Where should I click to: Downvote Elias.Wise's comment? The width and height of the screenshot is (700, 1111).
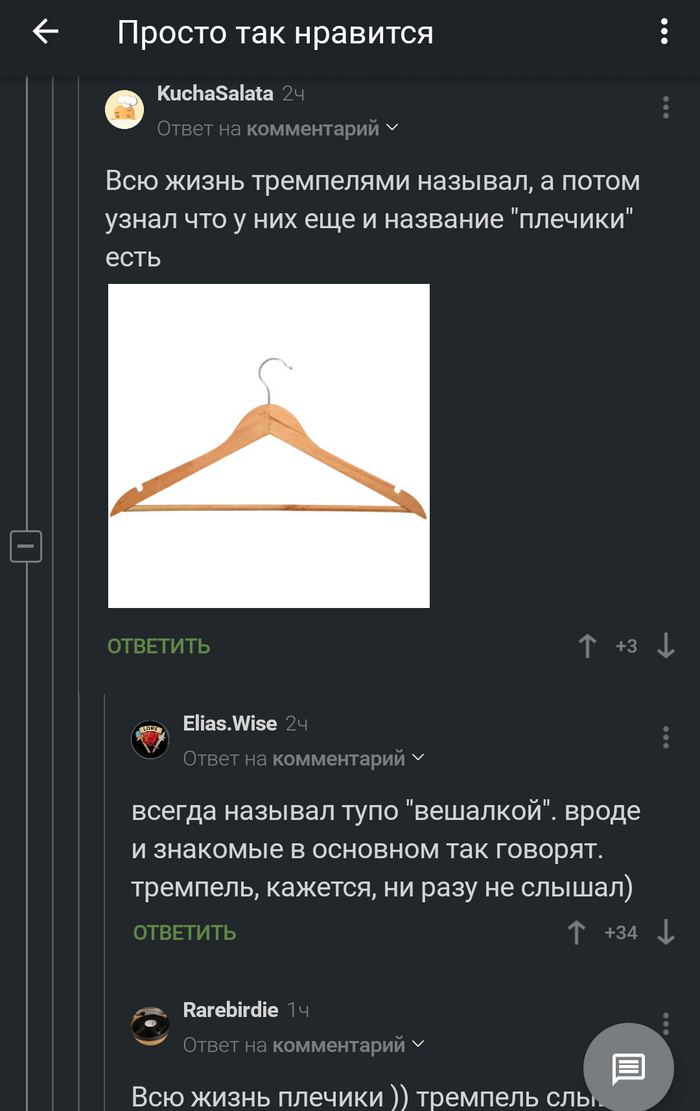click(665, 932)
